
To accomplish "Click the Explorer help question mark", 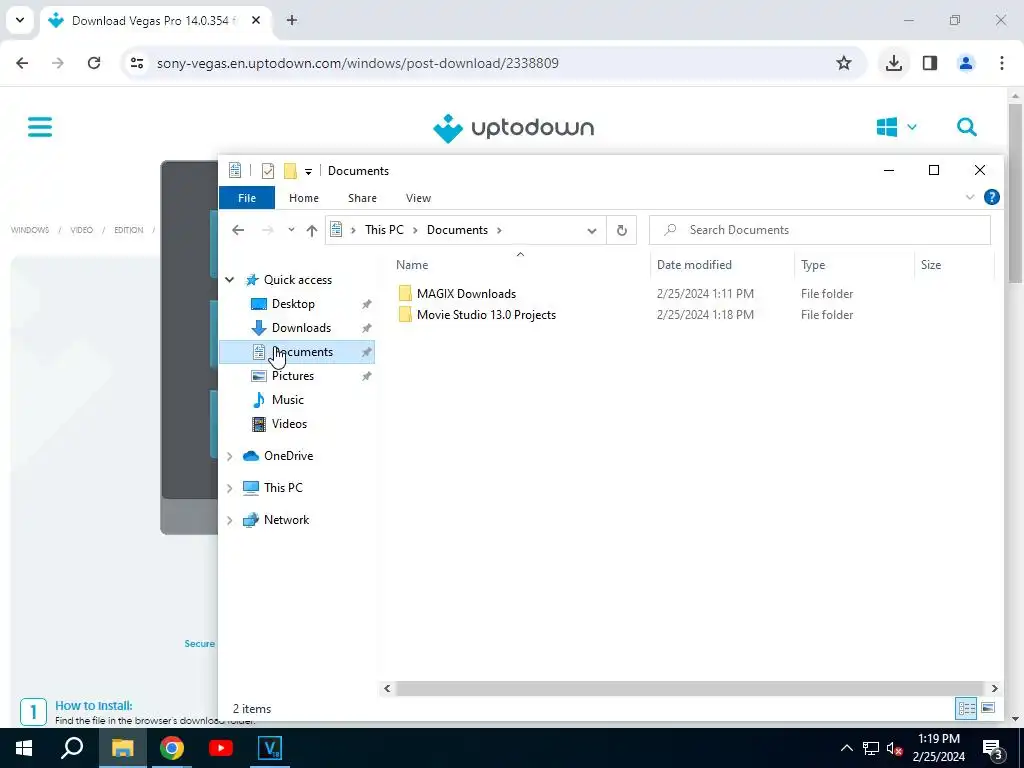I will point(991,197).
